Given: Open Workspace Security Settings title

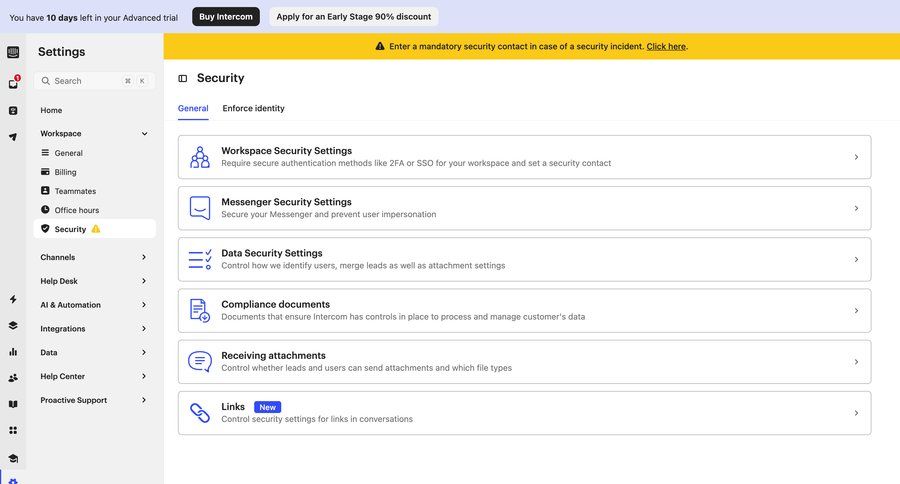Looking at the screenshot, I should click(286, 150).
